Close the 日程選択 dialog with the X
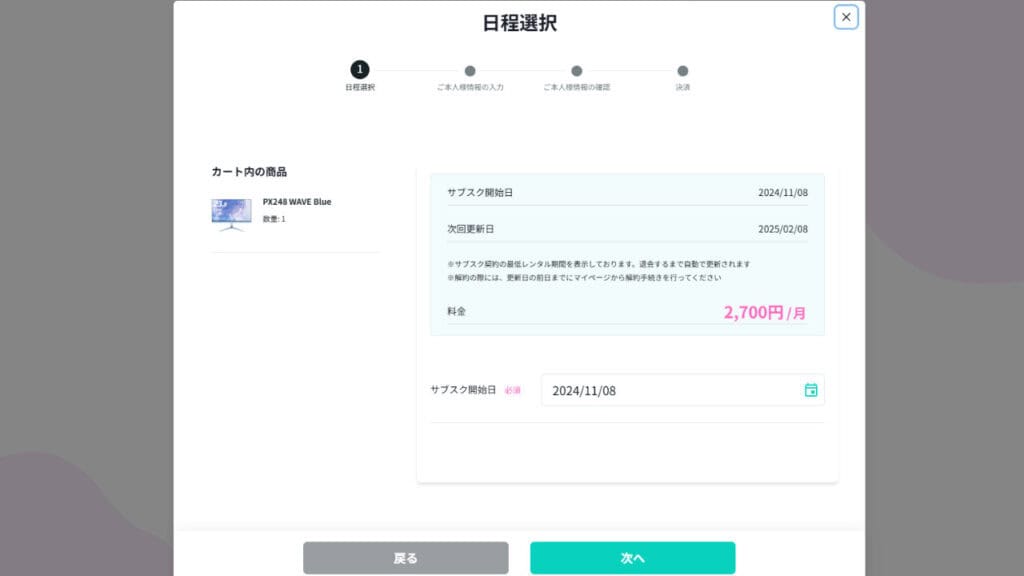The width and height of the screenshot is (1024, 576). tap(846, 17)
